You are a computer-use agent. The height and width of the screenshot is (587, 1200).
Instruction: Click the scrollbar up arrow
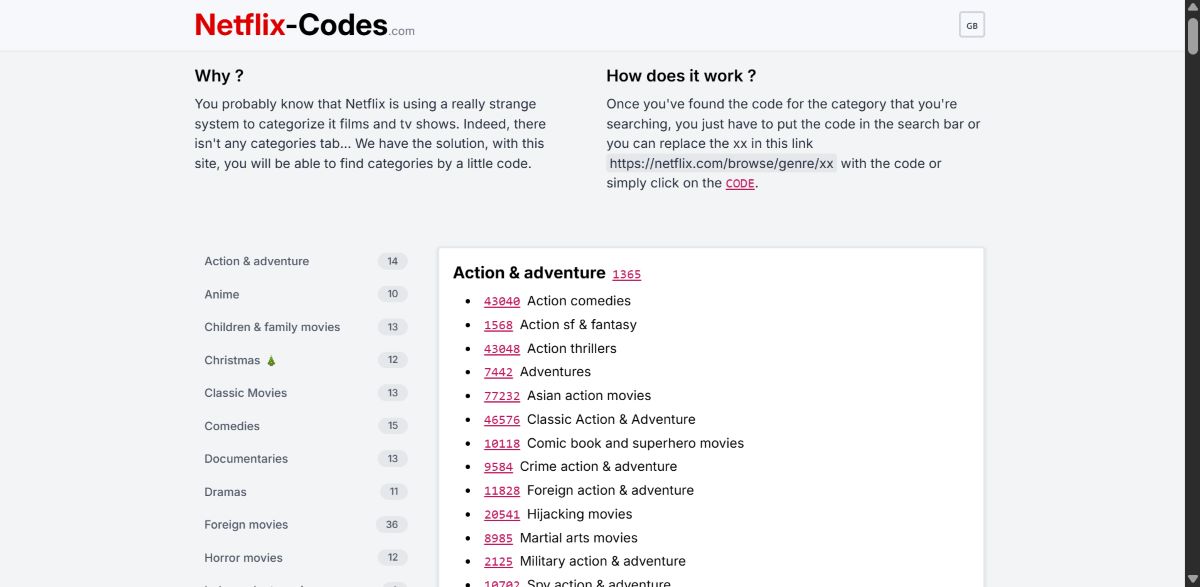(1192, 8)
